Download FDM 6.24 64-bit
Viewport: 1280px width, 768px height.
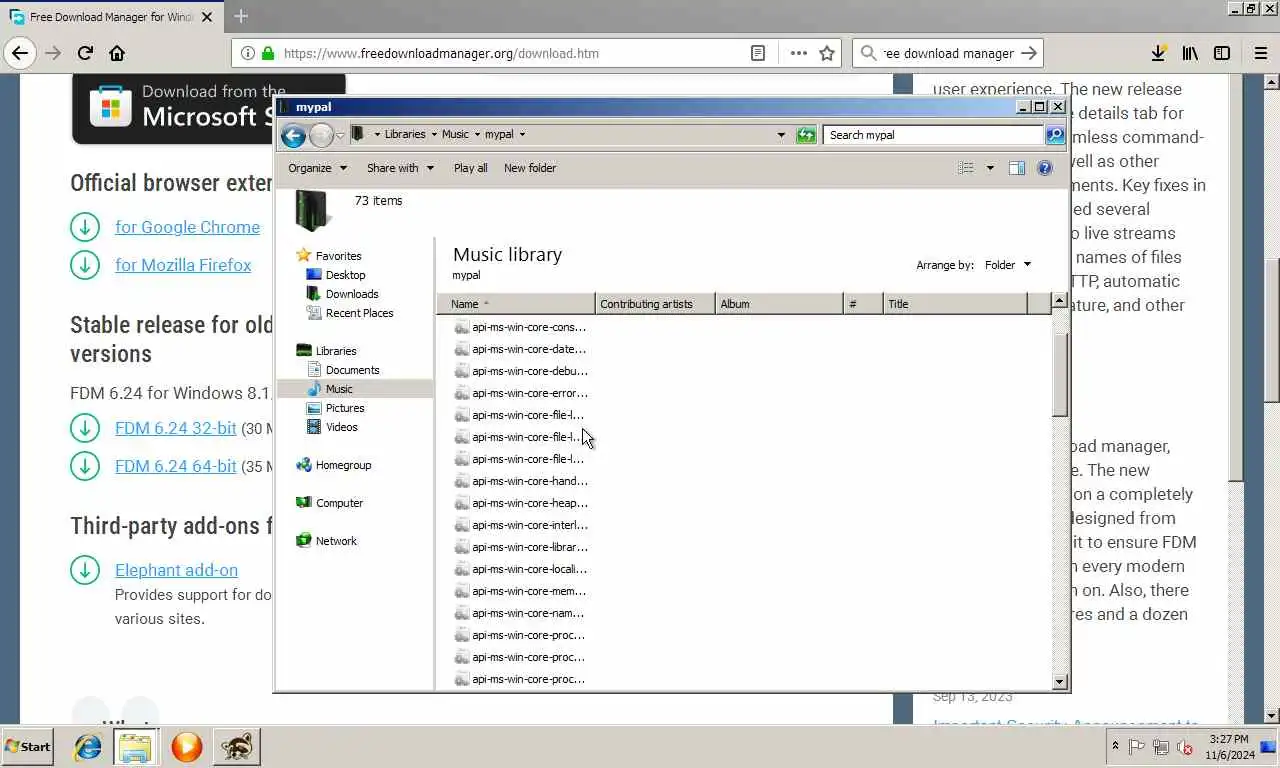point(175,466)
